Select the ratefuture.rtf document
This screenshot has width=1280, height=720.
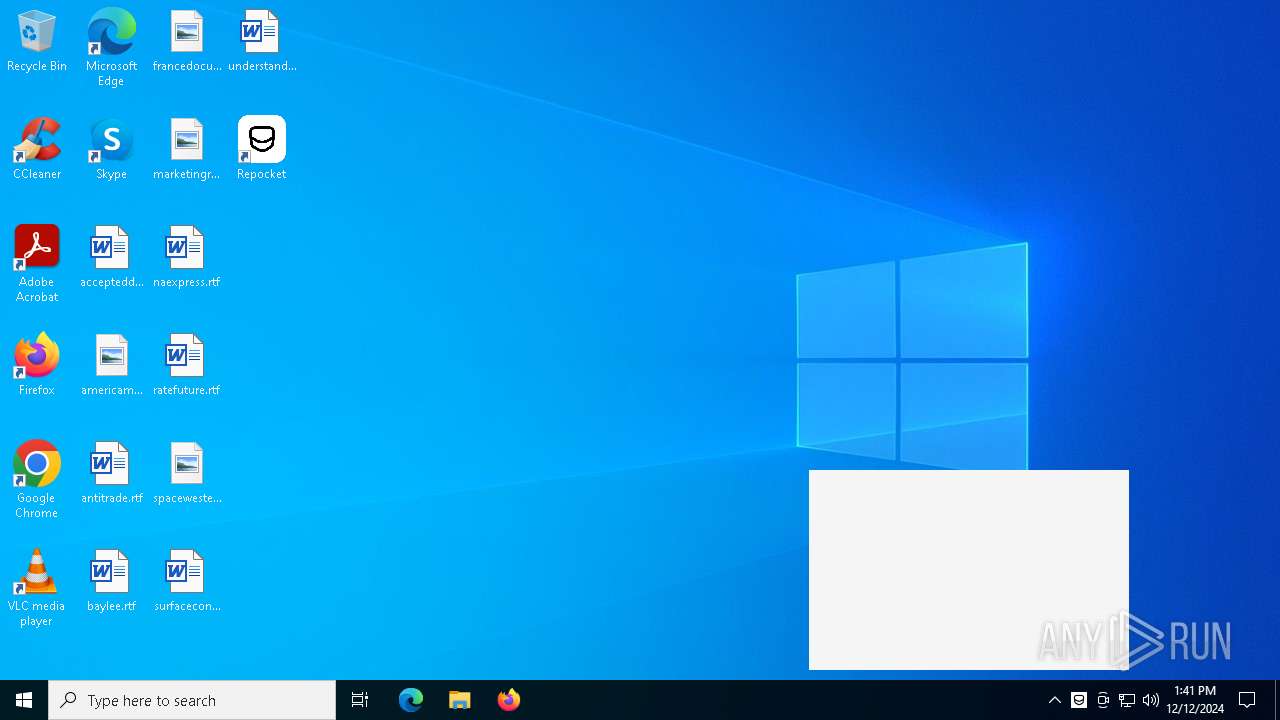(187, 366)
